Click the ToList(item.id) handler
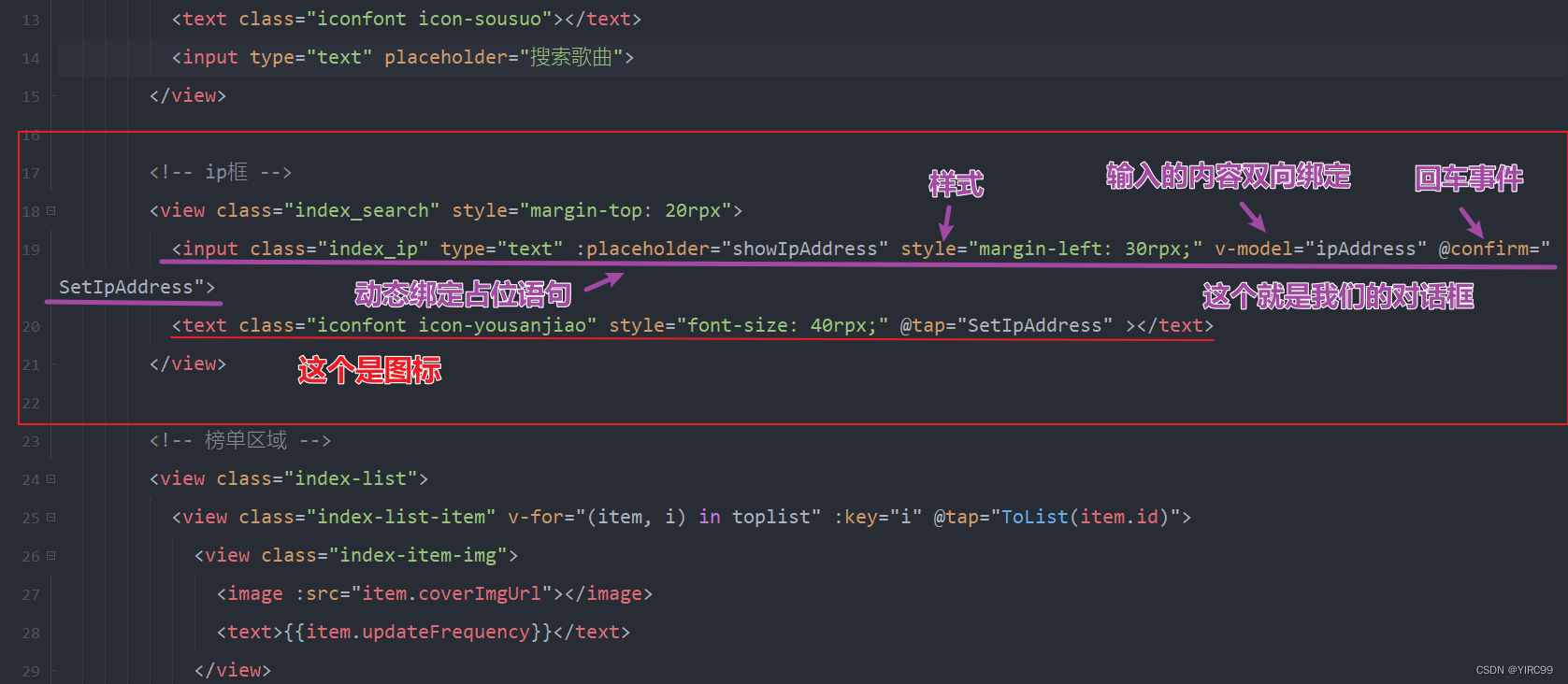Screen dimensions: 1568x684 1086,517
